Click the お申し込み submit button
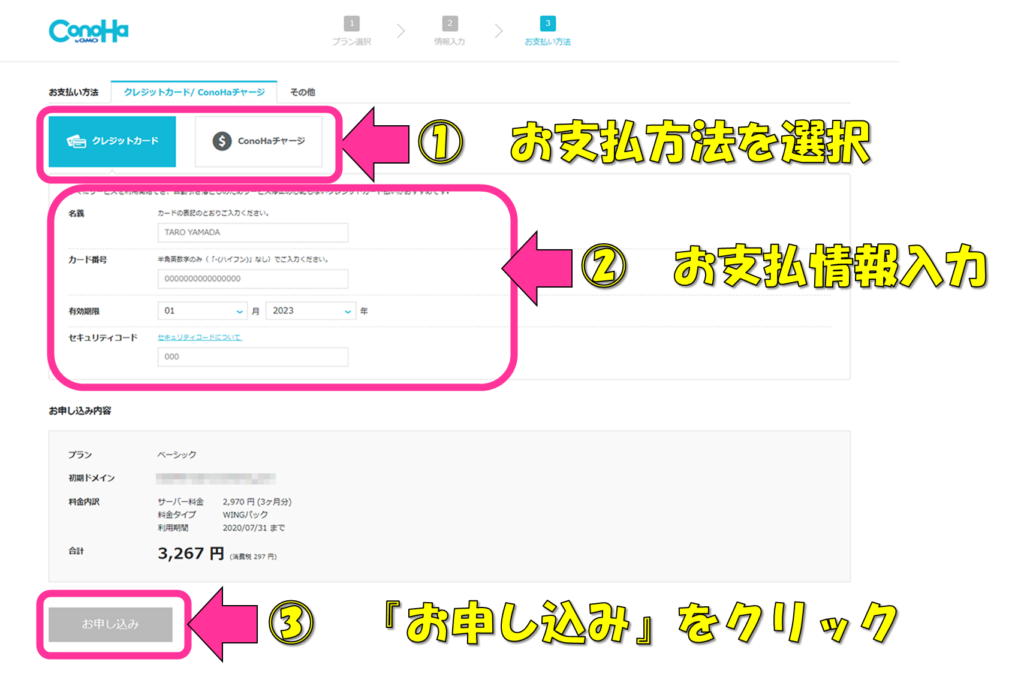 (x=110, y=624)
